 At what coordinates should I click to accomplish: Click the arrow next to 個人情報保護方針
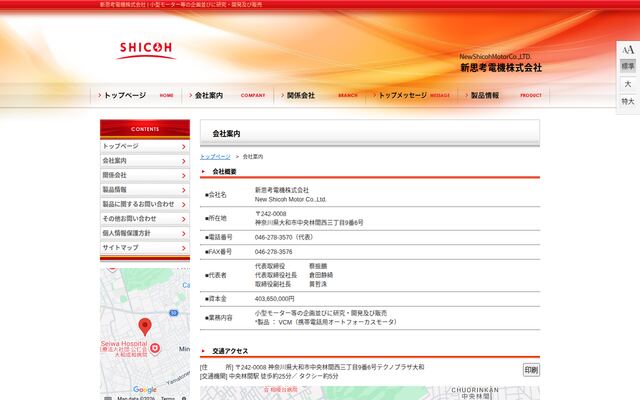coord(184,233)
